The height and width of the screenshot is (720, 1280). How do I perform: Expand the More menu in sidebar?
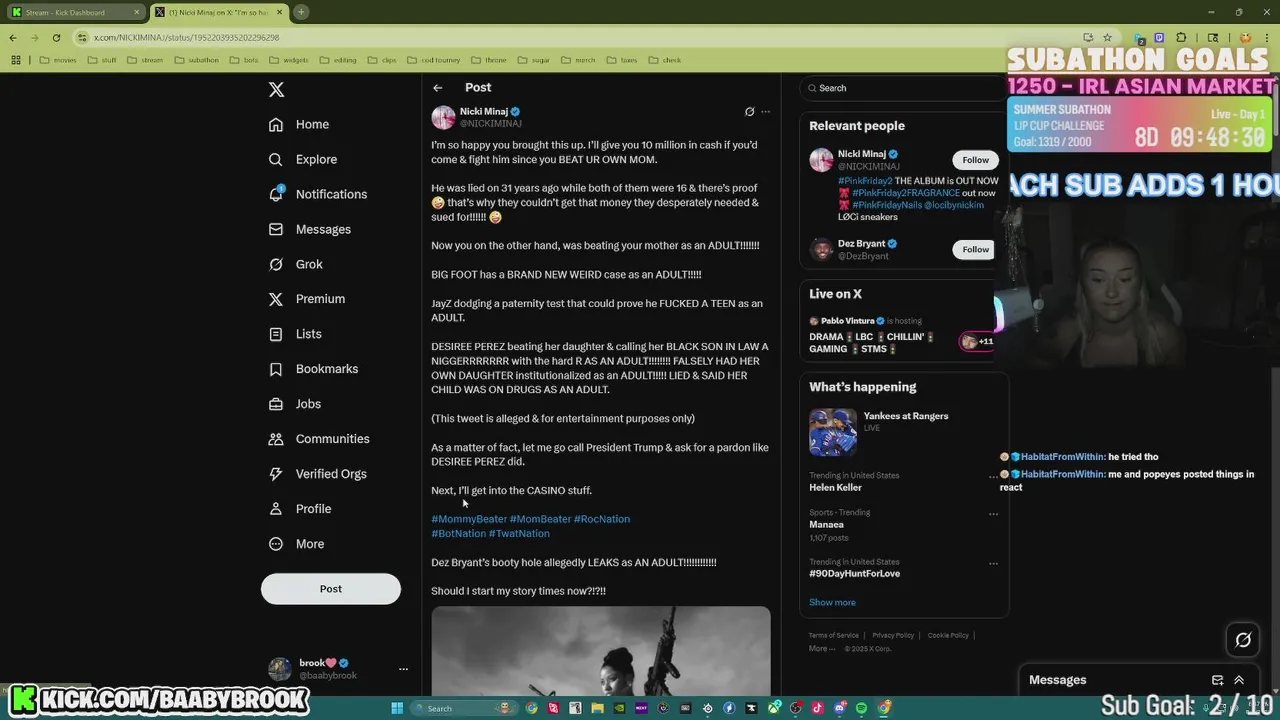coord(297,544)
